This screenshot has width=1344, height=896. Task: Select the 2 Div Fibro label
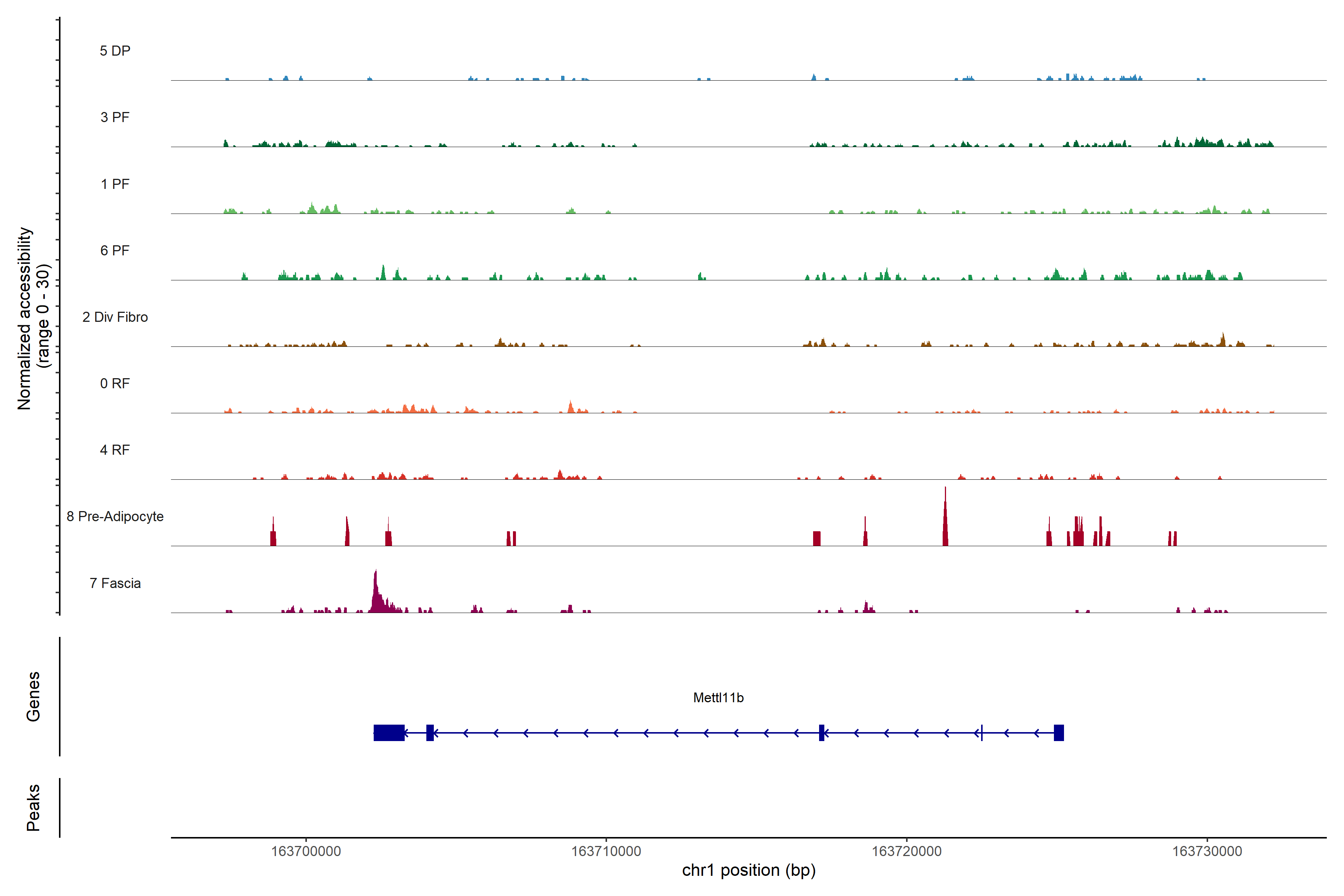[115, 317]
